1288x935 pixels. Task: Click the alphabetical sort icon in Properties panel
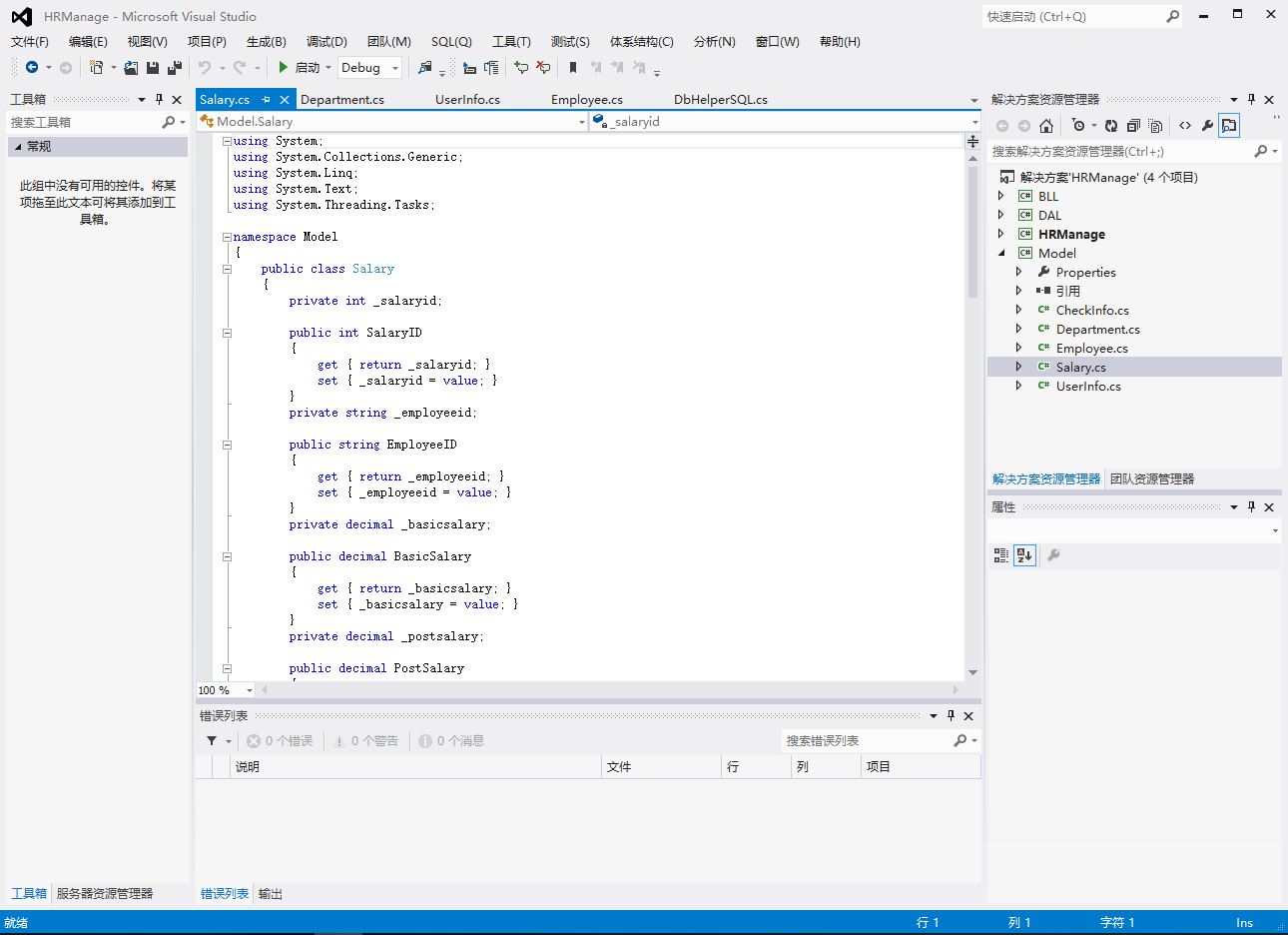coord(1024,555)
